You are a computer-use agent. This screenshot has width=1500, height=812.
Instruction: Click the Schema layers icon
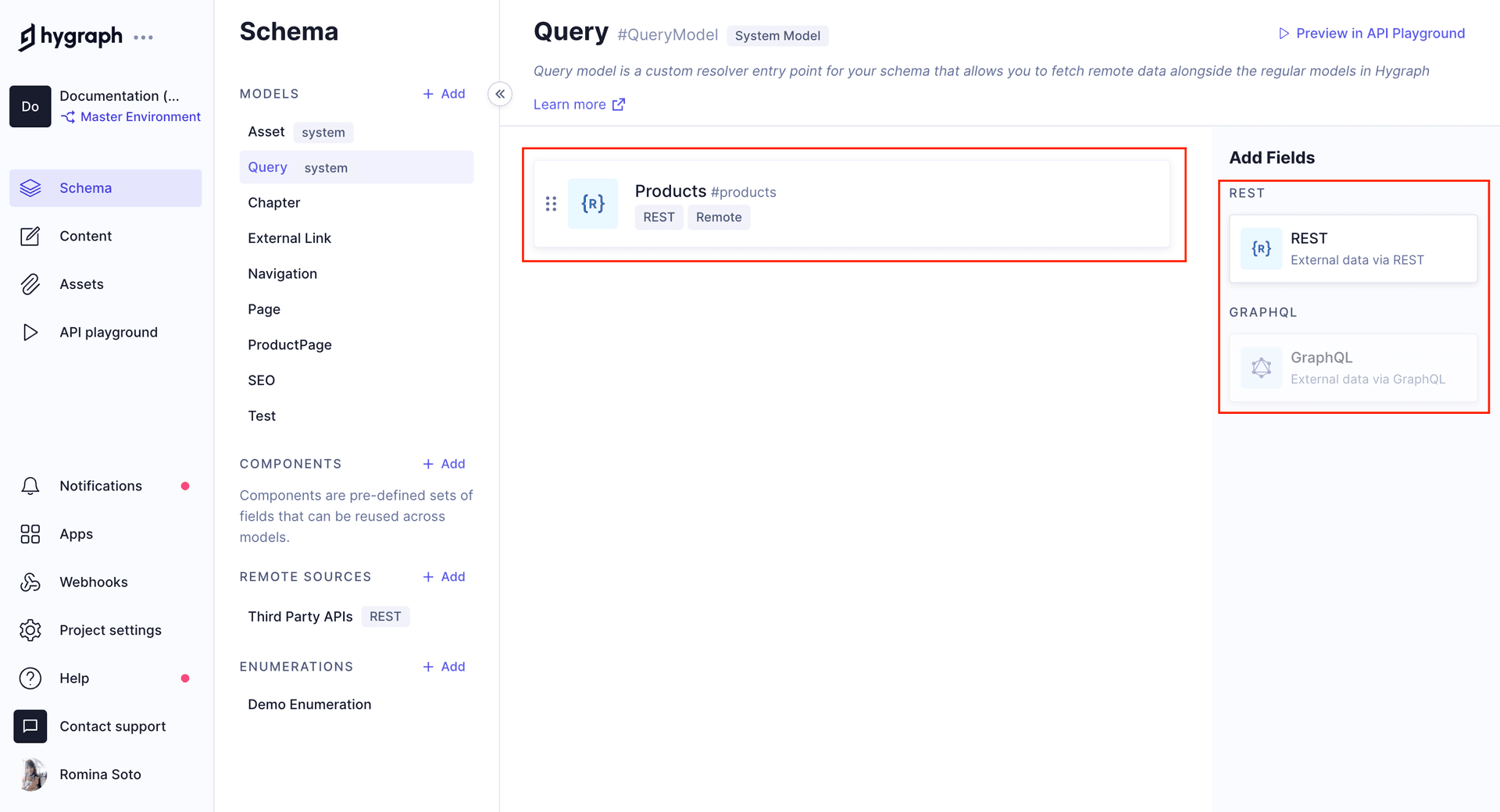click(x=30, y=188)
